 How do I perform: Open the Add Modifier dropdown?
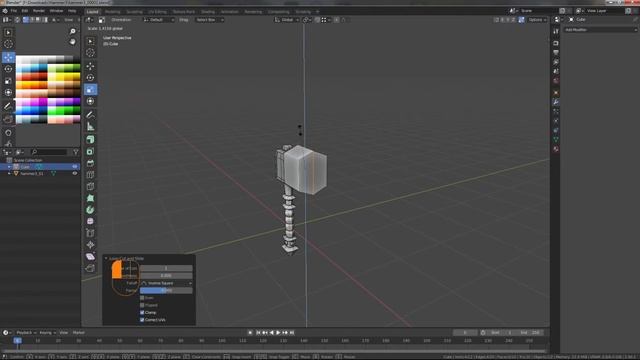point(600,30)
